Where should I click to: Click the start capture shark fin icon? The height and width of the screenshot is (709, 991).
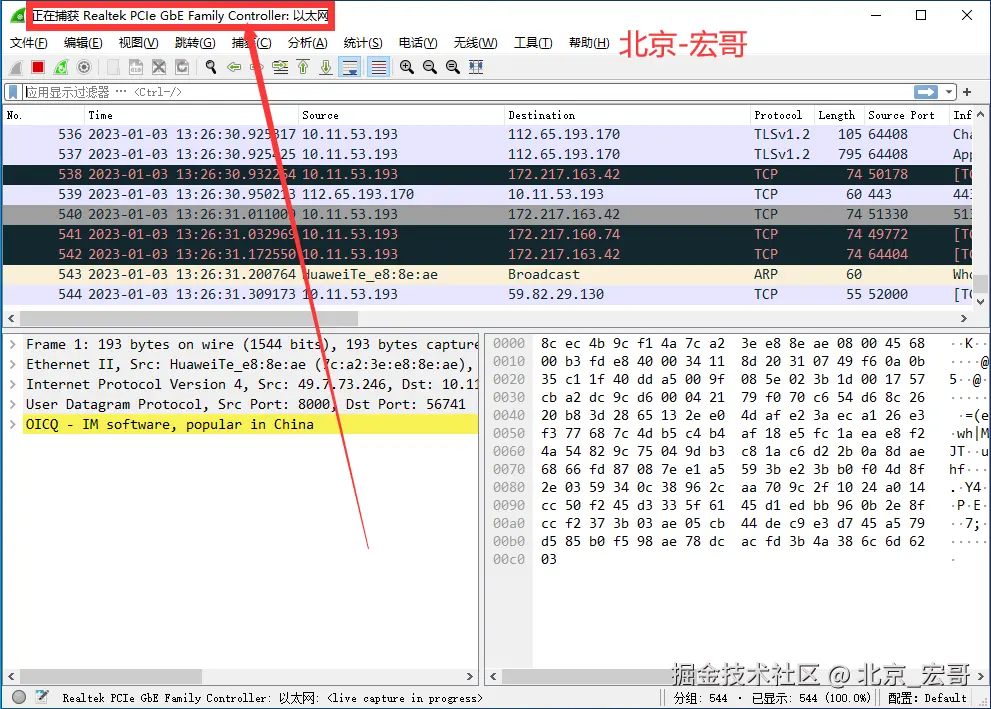pos(16,67)
